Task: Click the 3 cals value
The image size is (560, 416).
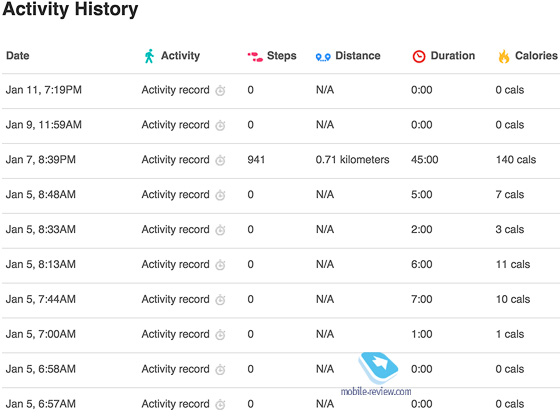Action: coord(510,230)
